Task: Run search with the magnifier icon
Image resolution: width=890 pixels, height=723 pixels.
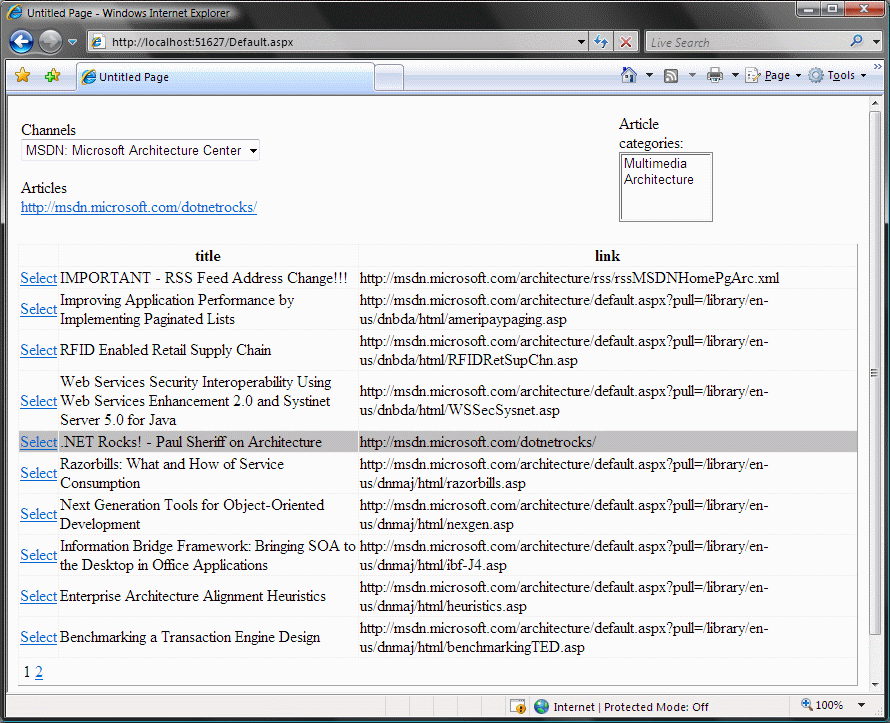Action: (857, 41)
